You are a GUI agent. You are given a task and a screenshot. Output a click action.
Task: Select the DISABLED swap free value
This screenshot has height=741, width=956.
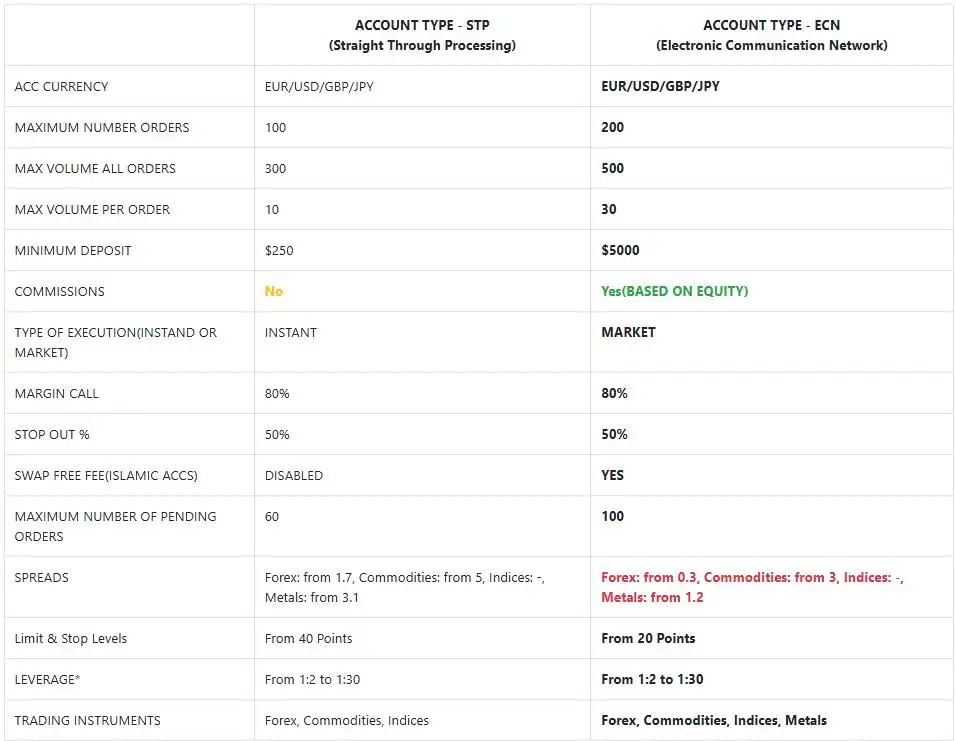294,475
